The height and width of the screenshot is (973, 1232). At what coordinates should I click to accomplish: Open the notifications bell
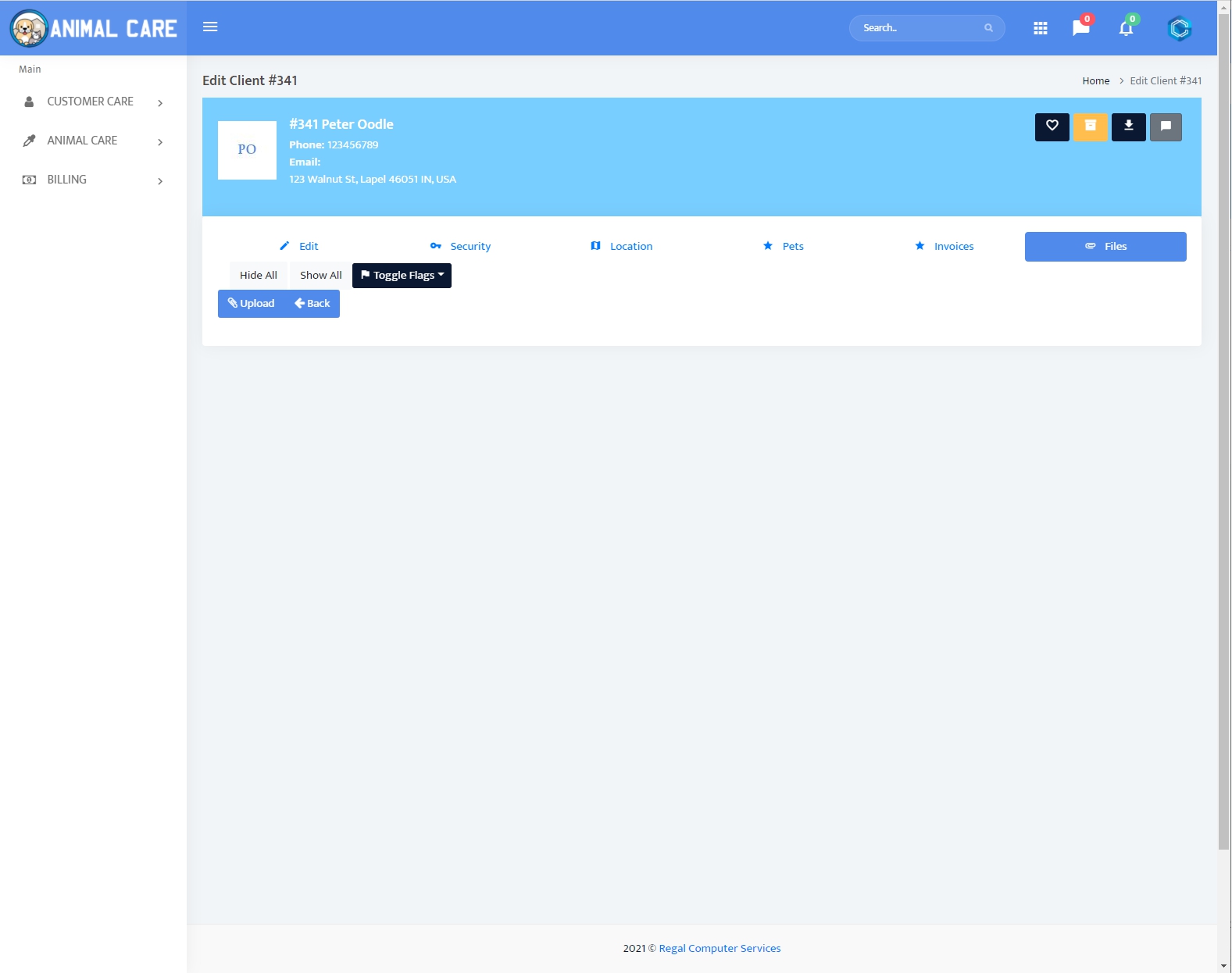pyautogui.click(x=1126, y=28)
